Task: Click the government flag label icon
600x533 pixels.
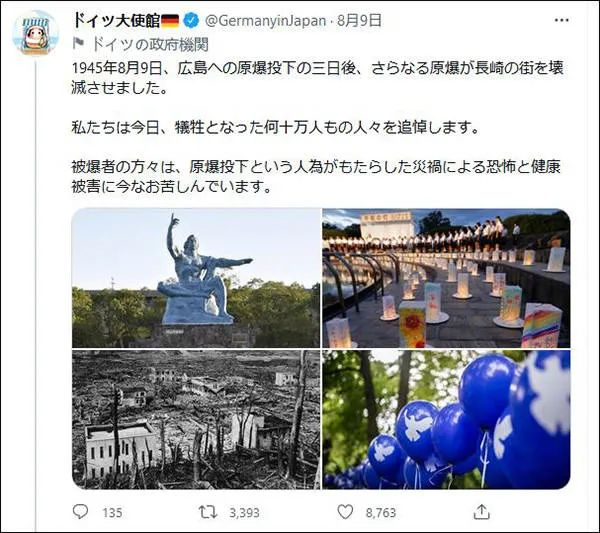Action: tap(78, 44)
